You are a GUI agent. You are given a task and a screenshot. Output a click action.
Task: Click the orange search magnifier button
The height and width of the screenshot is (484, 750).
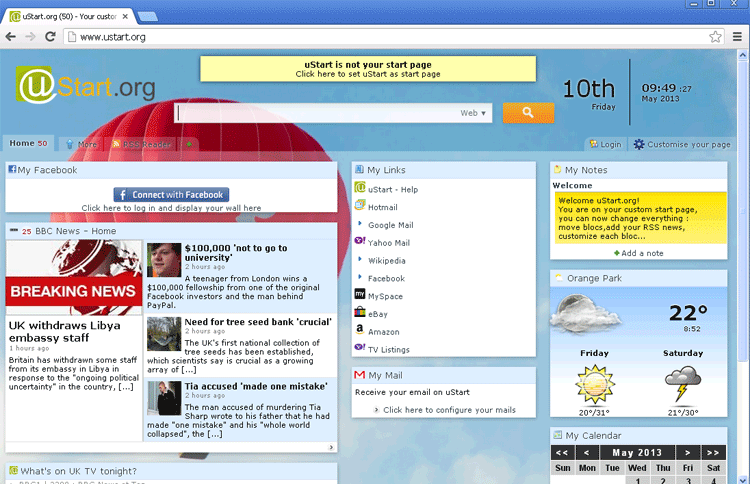click(528, 113)
